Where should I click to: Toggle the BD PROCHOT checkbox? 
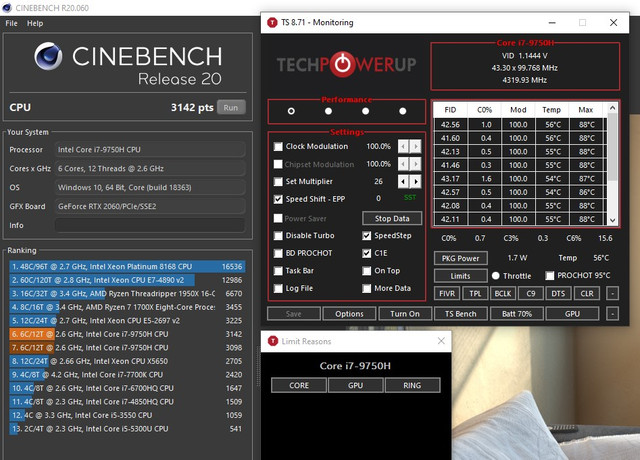(x=278, y=253)
